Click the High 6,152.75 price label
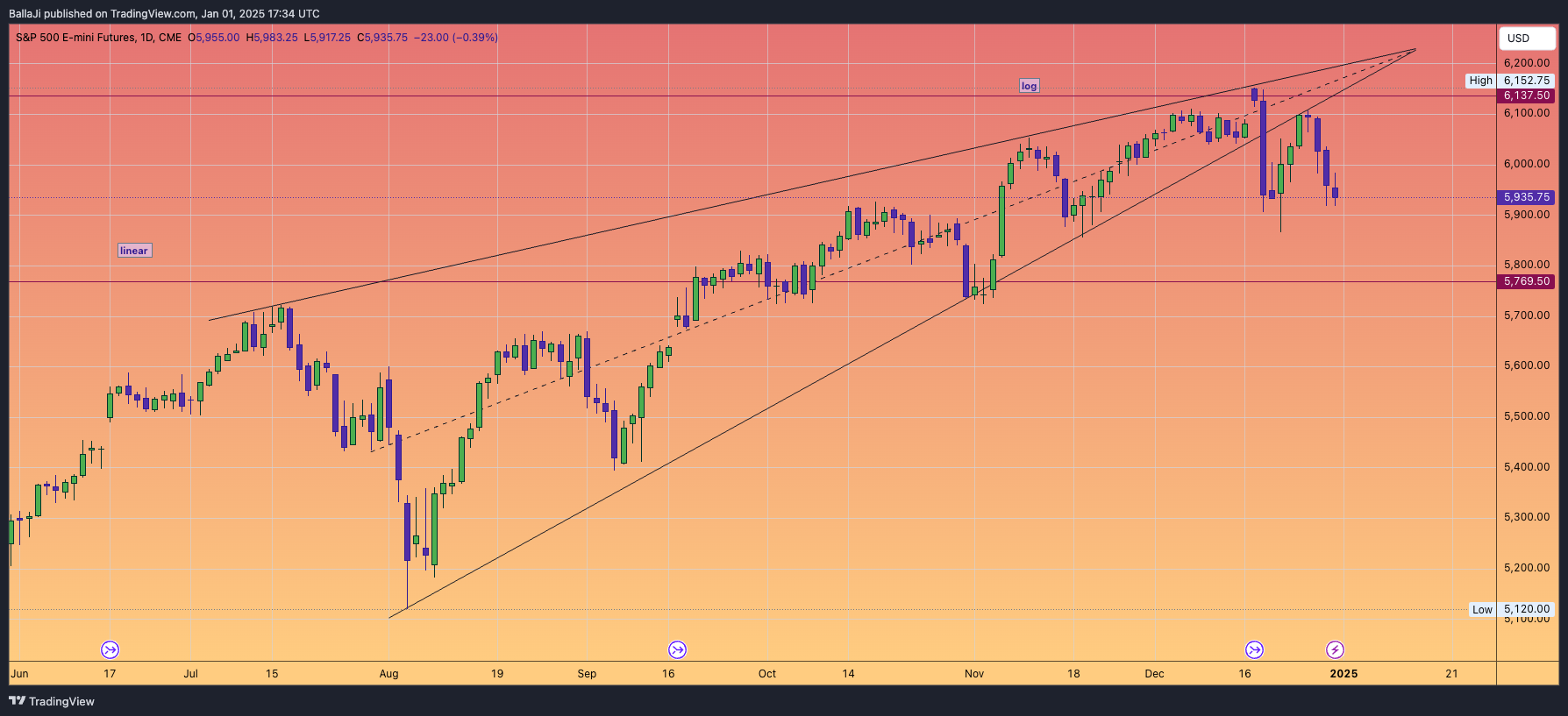Screen dimensions: 1568x716 (1510, 81)
